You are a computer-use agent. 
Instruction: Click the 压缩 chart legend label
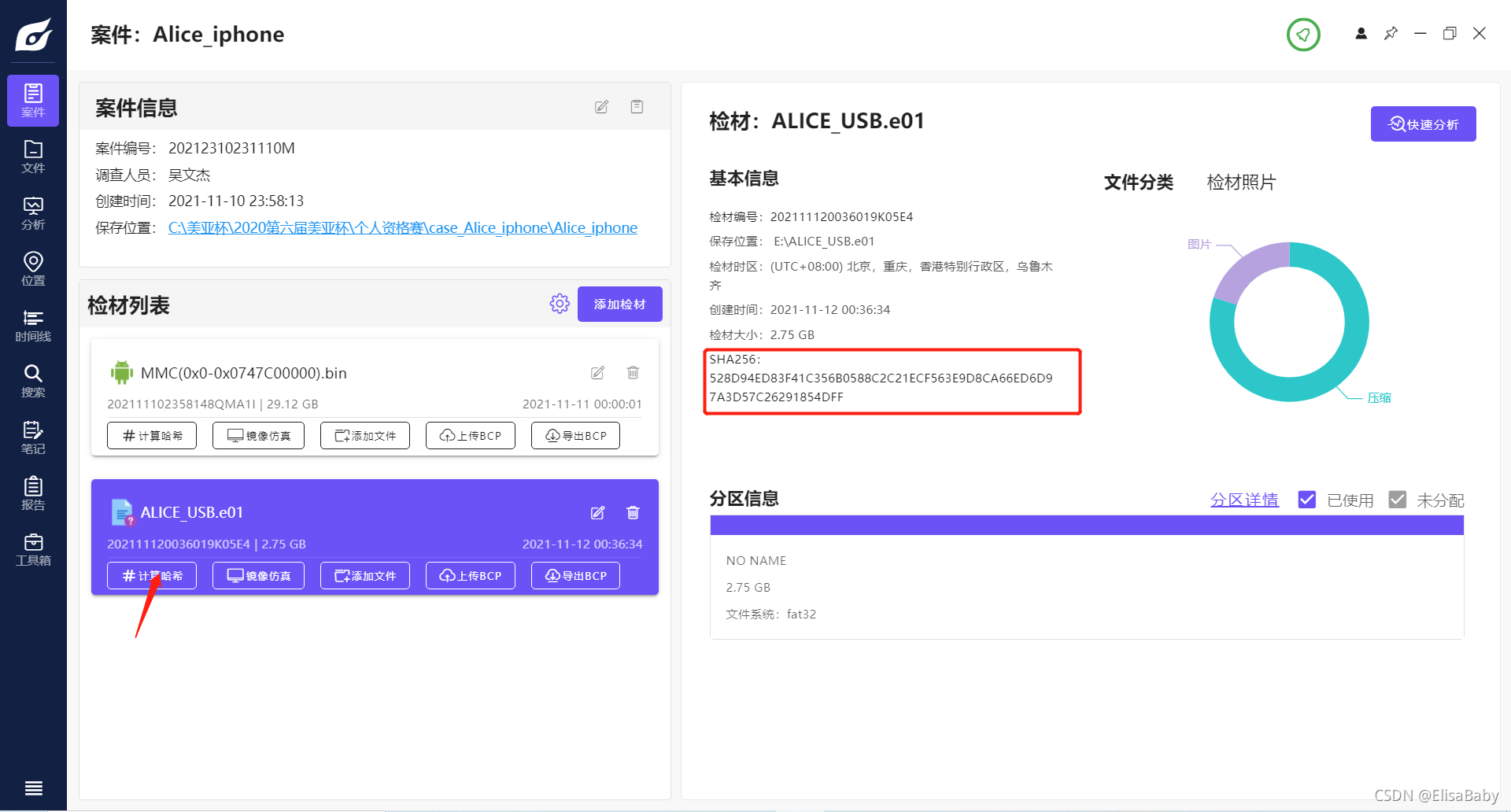pos(1379,398)
